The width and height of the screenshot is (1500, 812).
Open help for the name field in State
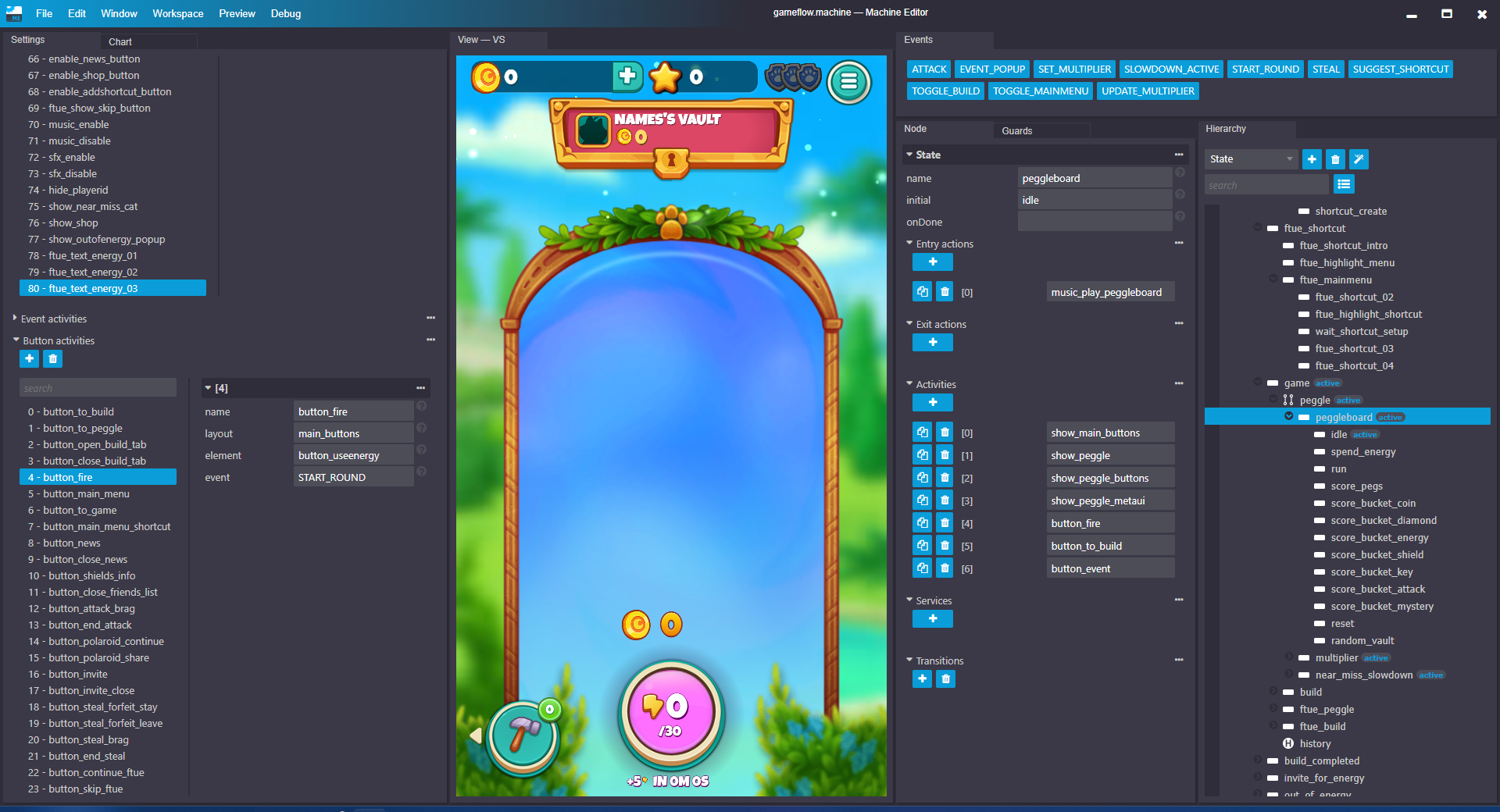pyautogui.click(x=1180, y=173)
